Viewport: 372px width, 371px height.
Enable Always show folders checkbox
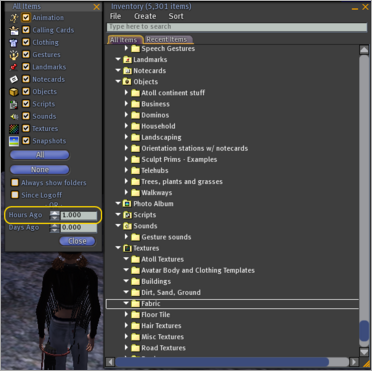pyautogui.click(x=15, y=183)
